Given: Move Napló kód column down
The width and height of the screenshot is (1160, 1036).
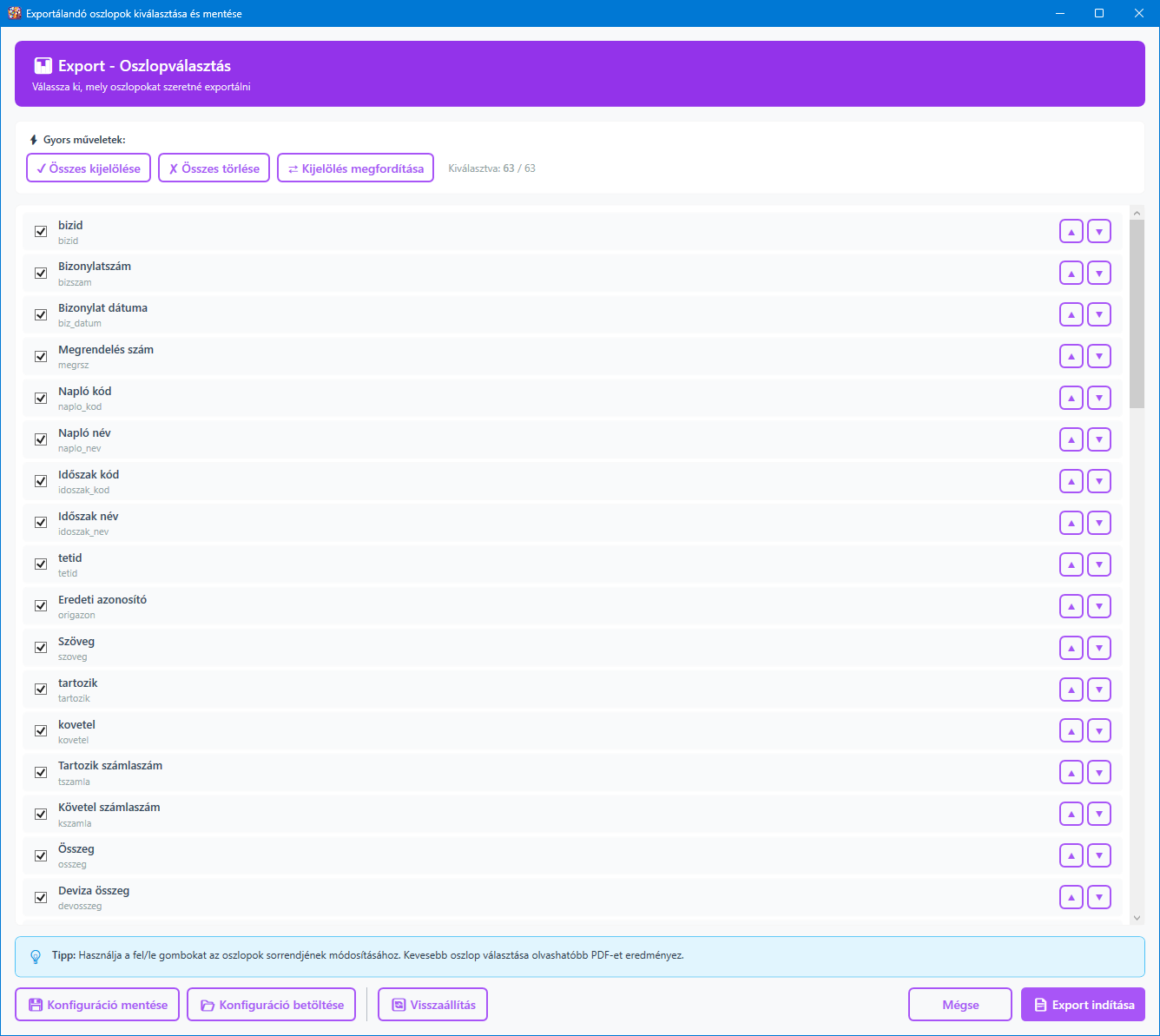Looking at the screenshot, I should pyautogui.click(x=1099, y=399).
